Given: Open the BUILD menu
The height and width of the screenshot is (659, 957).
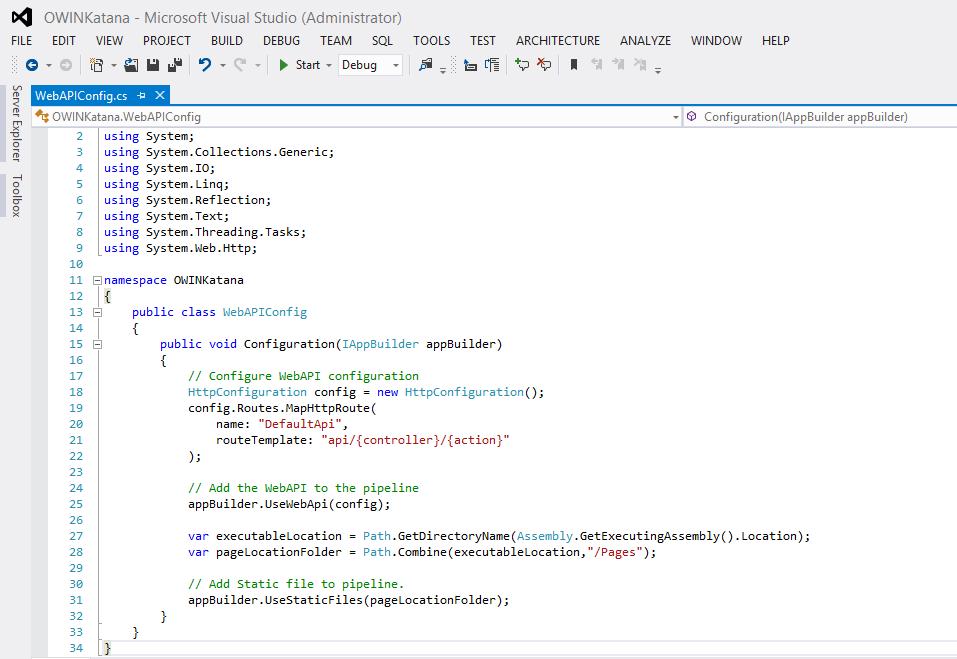Looking at the screenshot, I should [x=227, y=40].
